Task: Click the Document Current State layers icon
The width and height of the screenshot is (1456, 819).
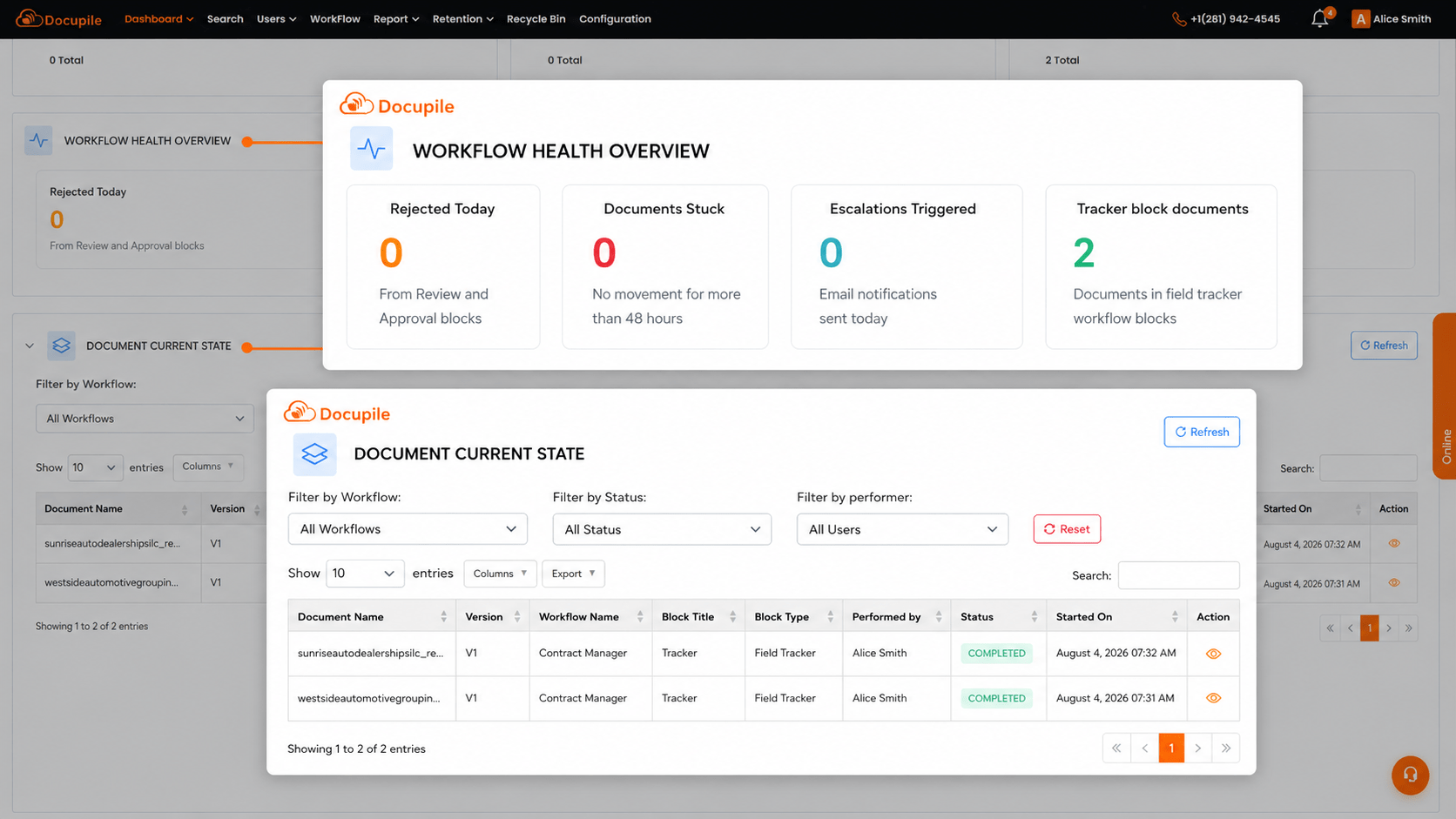Action: (314, 453)
